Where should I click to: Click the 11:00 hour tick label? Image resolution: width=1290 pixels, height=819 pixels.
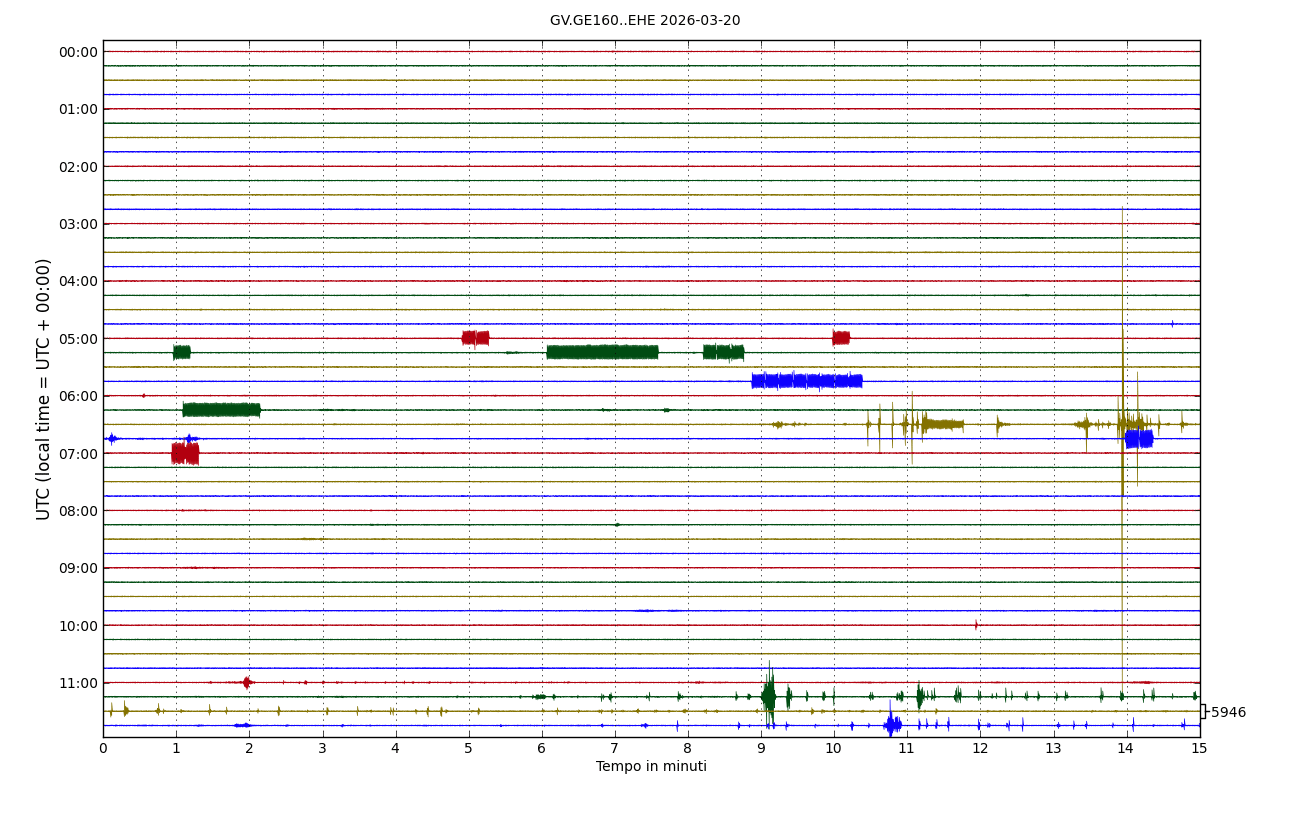(x=78, y=683)
